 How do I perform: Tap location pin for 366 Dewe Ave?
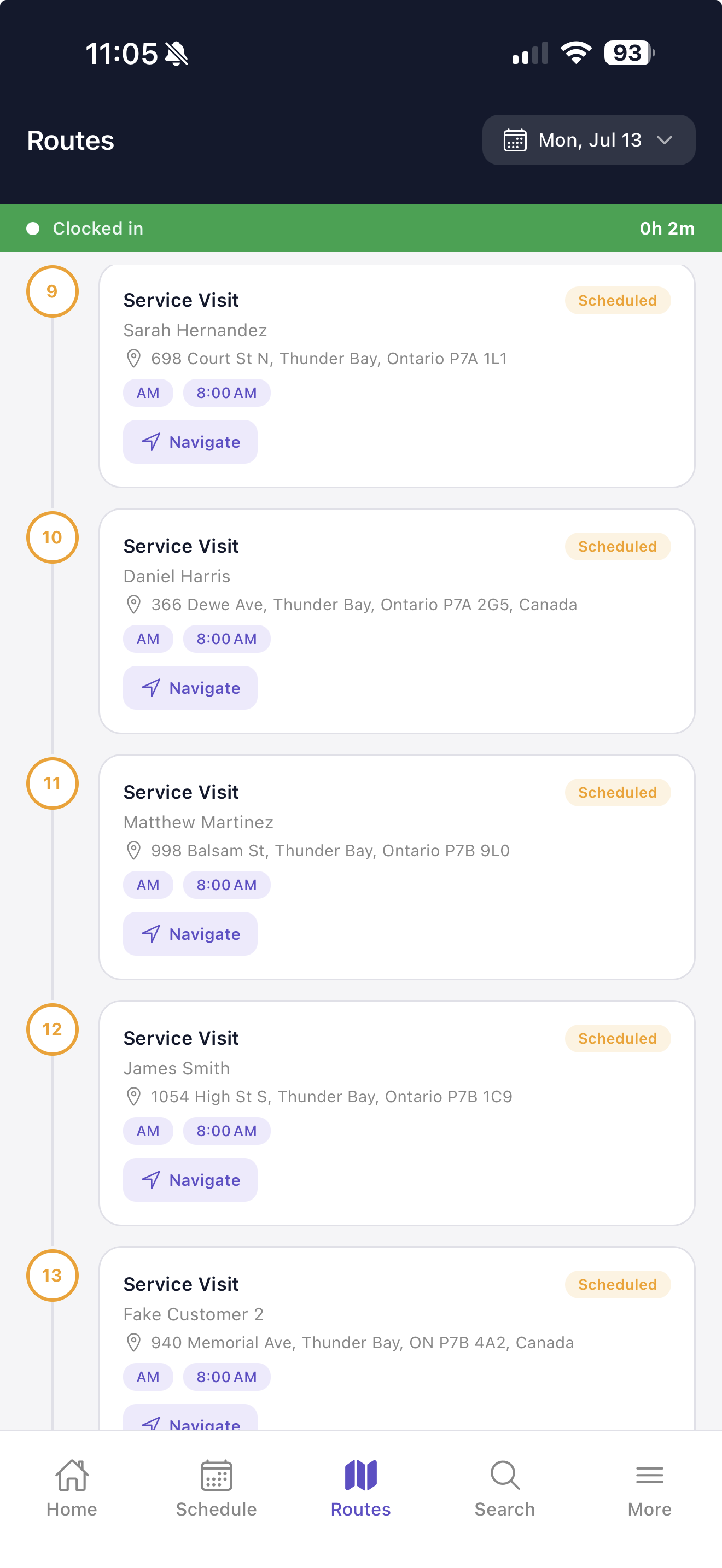pyautogui.click(x=133, y=605)
